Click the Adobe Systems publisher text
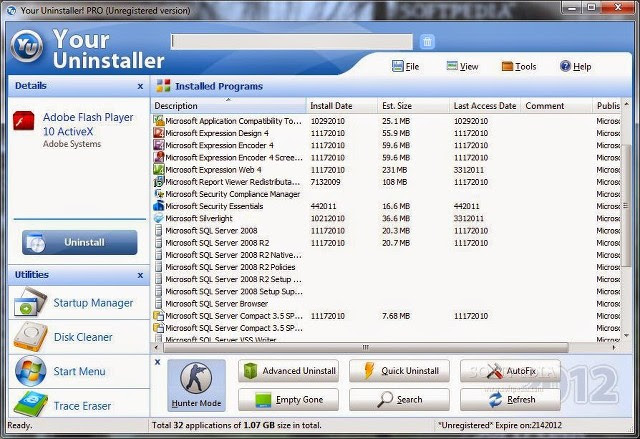This screenshot has height=439, width=640. coord(72,144)
